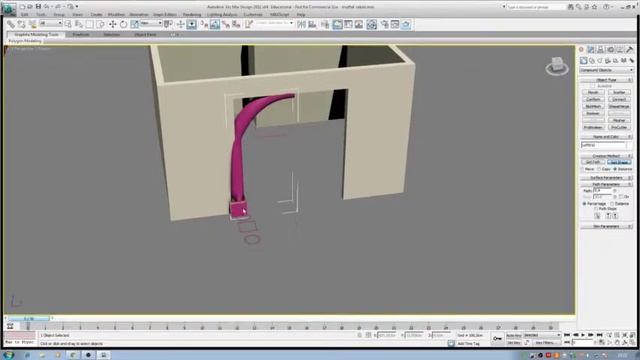640x360 pixels.
Task: Collapse the Object Type rollout
Action: pyautogui.click(x=606, y=80)
